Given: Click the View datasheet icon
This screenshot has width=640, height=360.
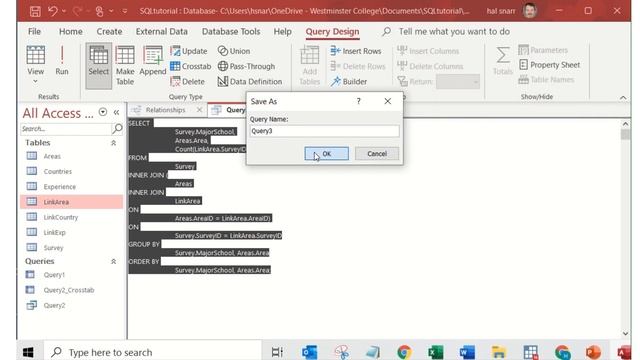Looking at the screenshot, I should [x=36, y=55].
